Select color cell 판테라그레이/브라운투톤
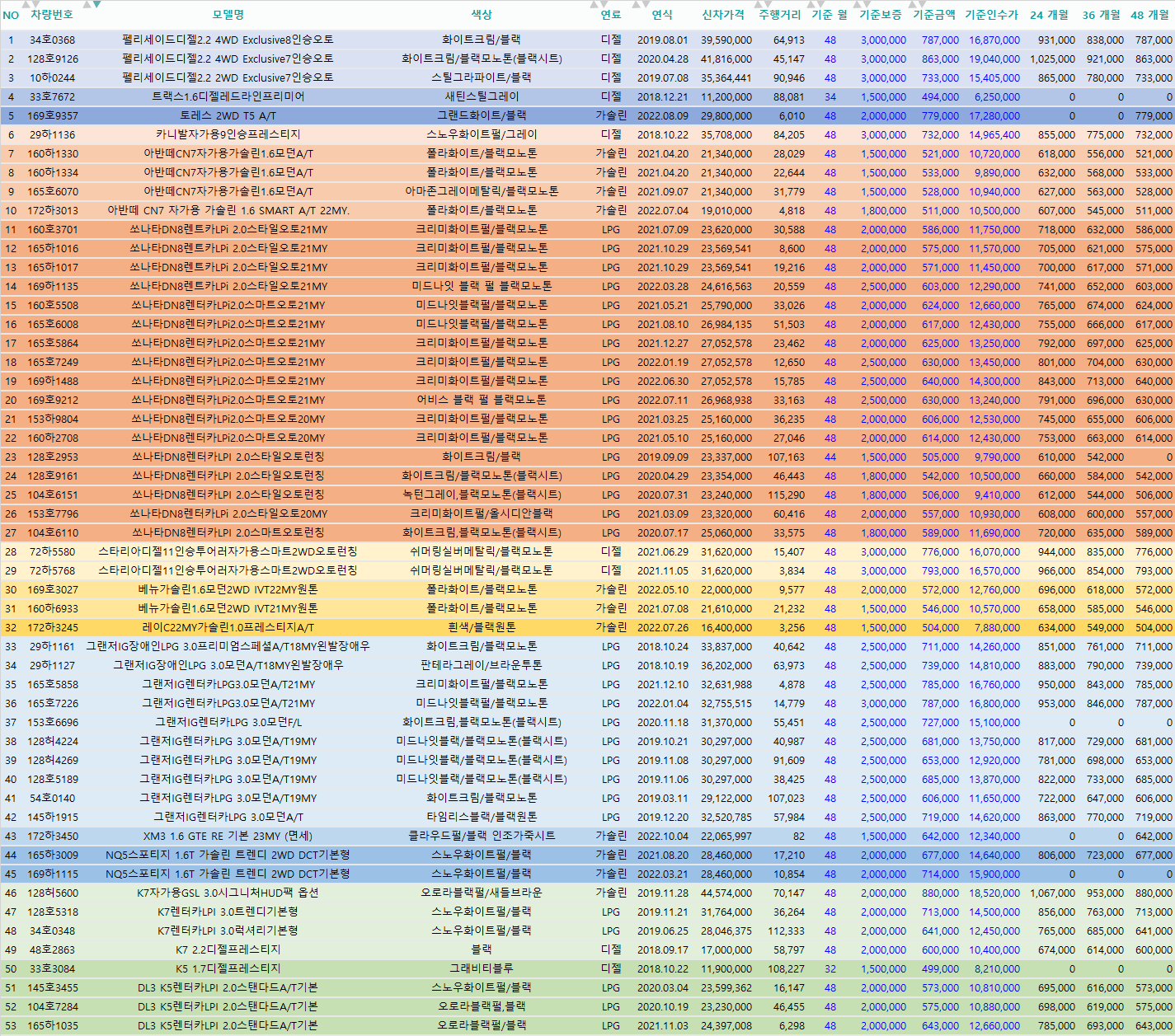 pos(482,665)
